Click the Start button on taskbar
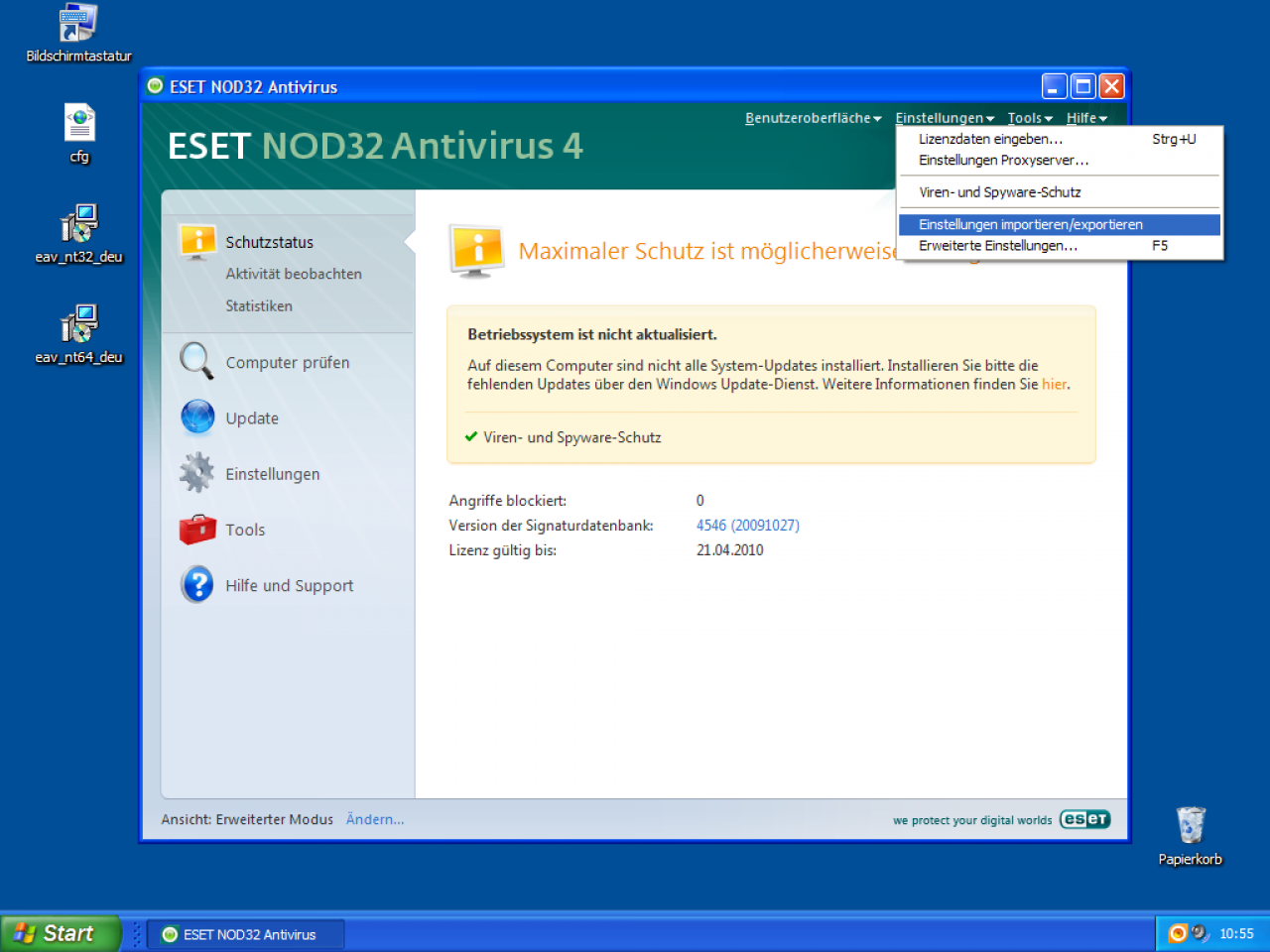The image size is (1270, 952). pyautogui.click(x=61, y=933)
